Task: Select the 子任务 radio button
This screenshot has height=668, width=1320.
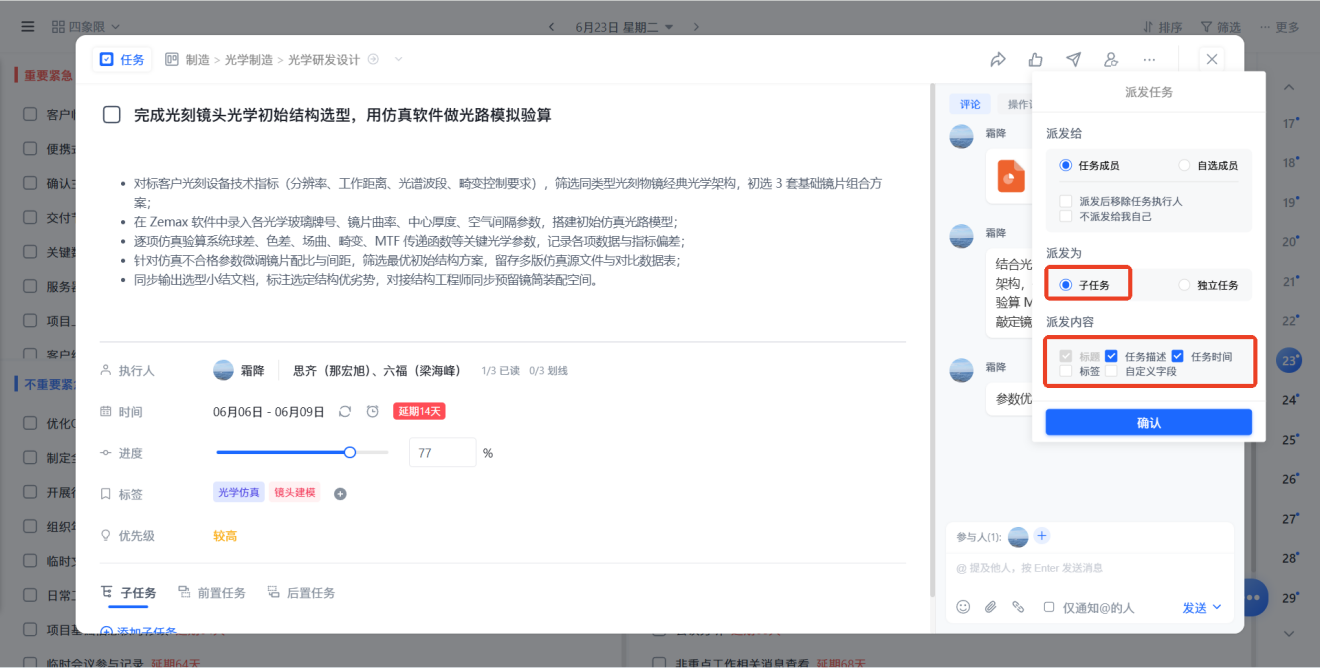Action: click(1066, 285)
